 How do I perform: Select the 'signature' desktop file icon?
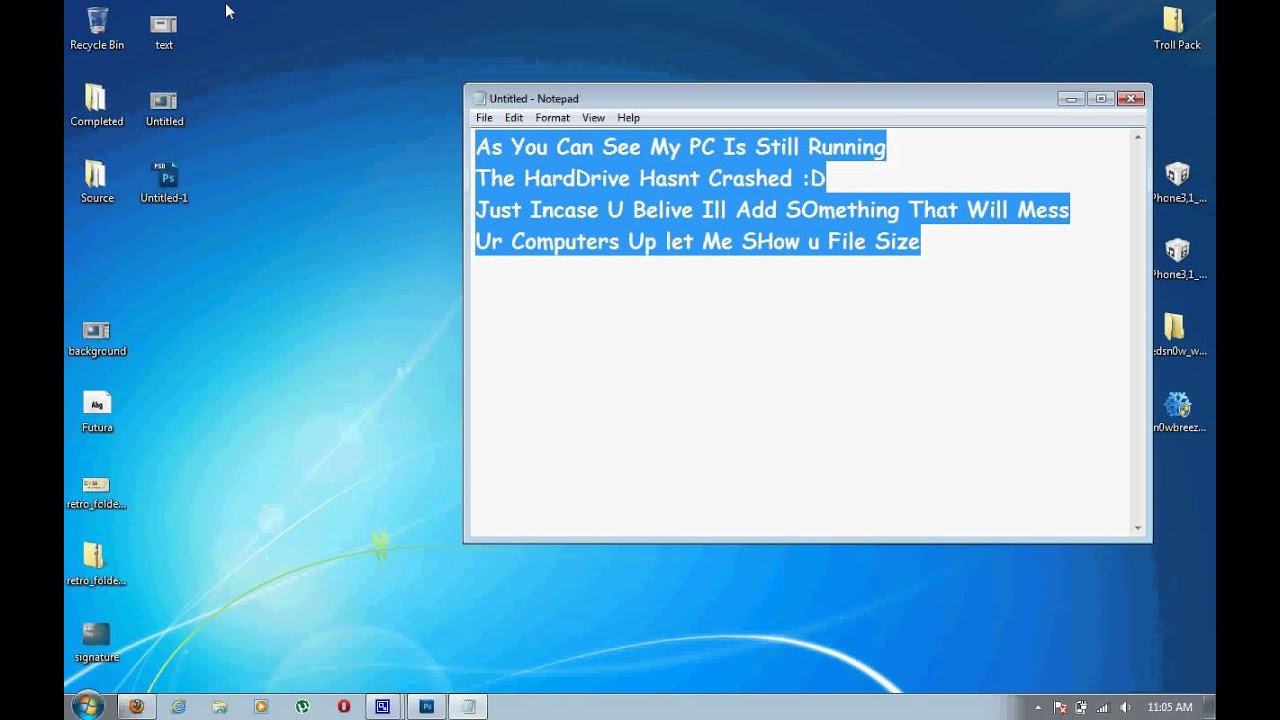click(x=97, y=641)
